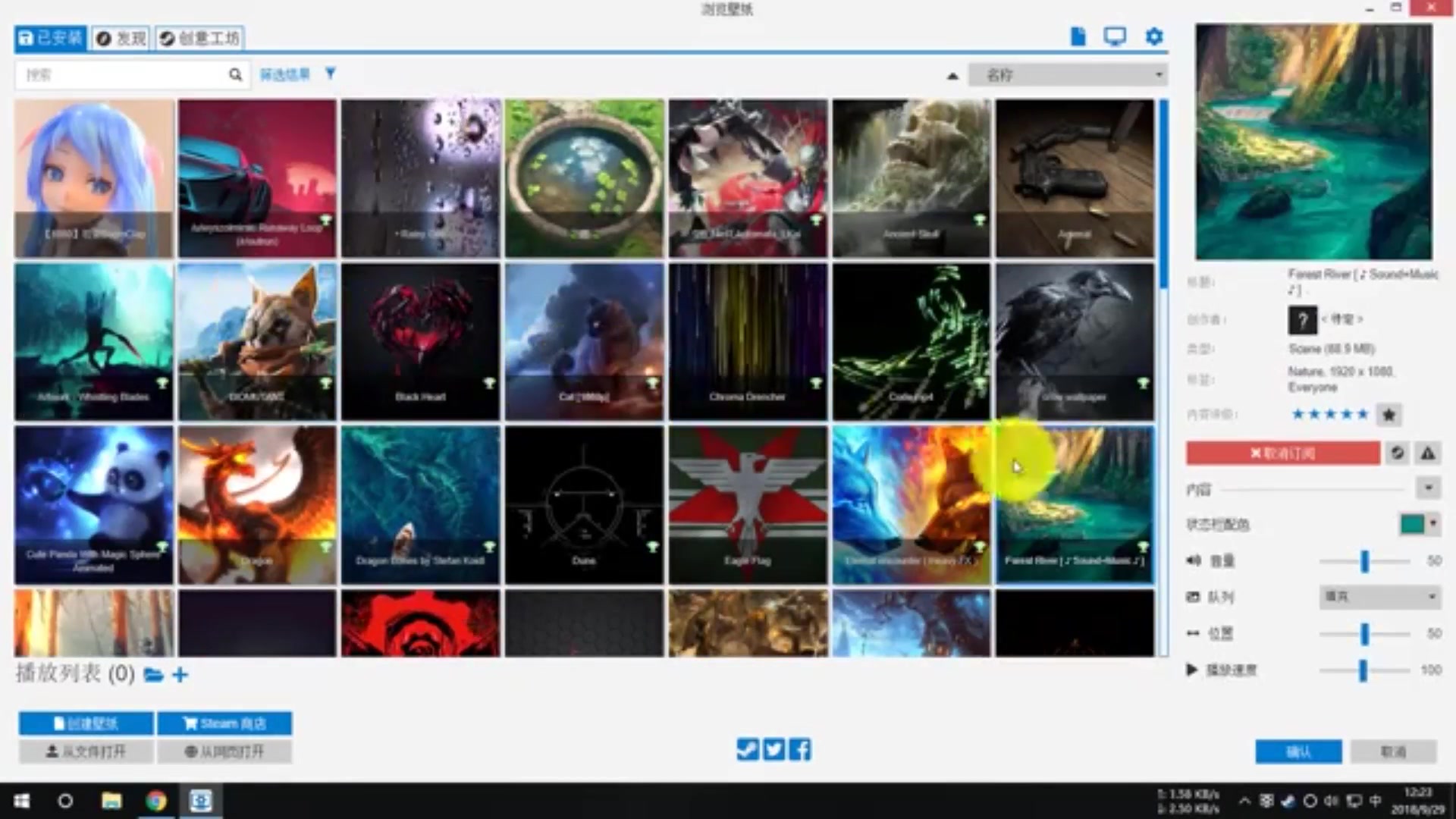Screen dimensions: 1456x819
Task: Add playlist with the plus icon
Action: click(x=180, y=675)
